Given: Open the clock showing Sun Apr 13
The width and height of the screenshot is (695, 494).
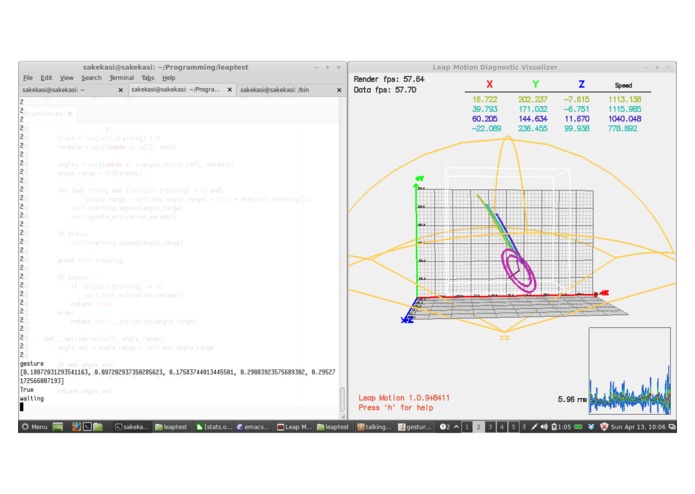Looking at the screenshot, I should [638, 427].
